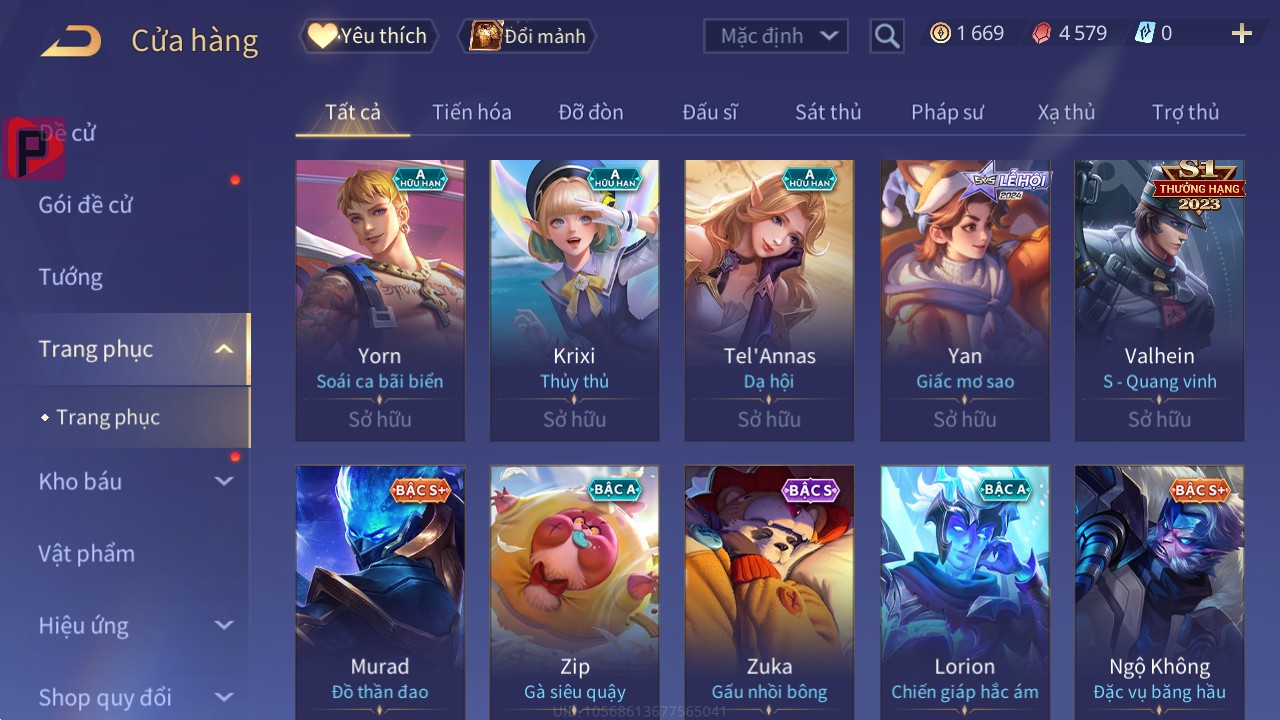The height and width of the screenshot is (720, 1280).
Task: Tap the plus icon to add currency
Action: tap(1242, 34)
